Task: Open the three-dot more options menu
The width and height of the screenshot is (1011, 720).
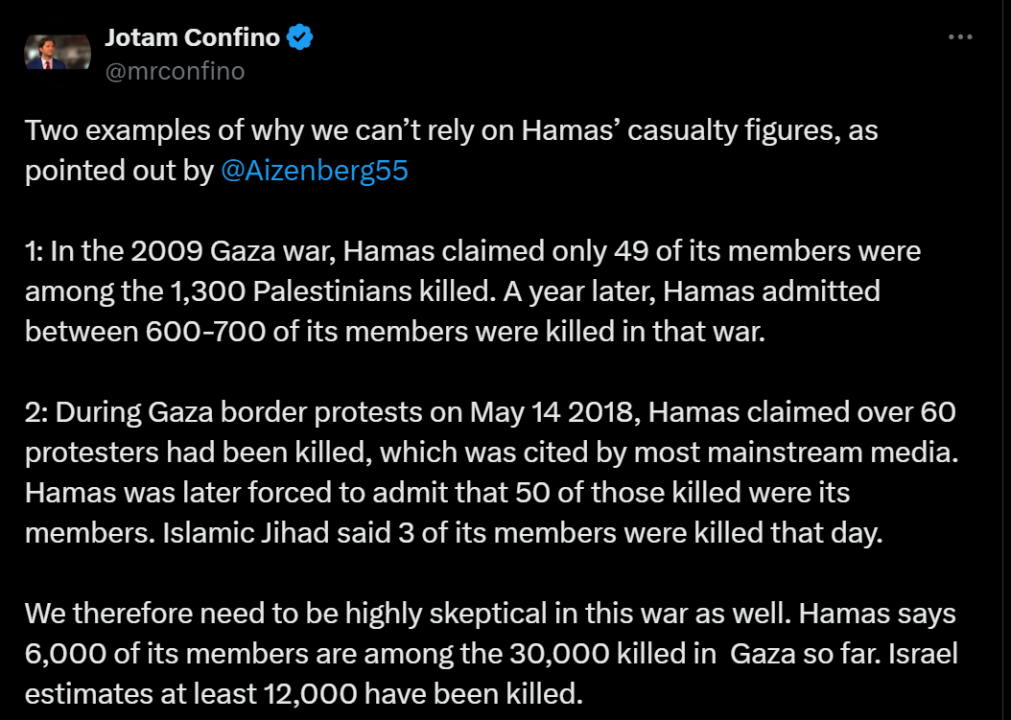Action: click(959, 37)
